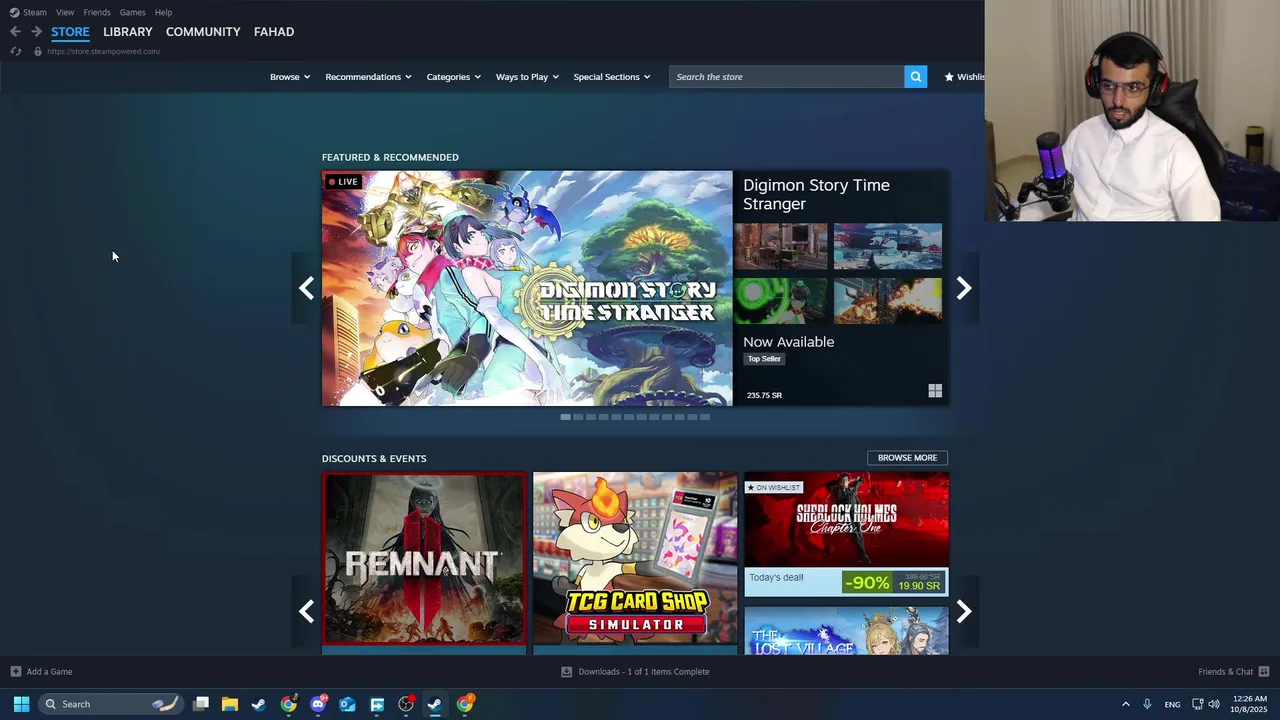Open the Friends menu
The height and width of the screenshot is (720, 1280).
pyautogui.click(x=97, y=12)
